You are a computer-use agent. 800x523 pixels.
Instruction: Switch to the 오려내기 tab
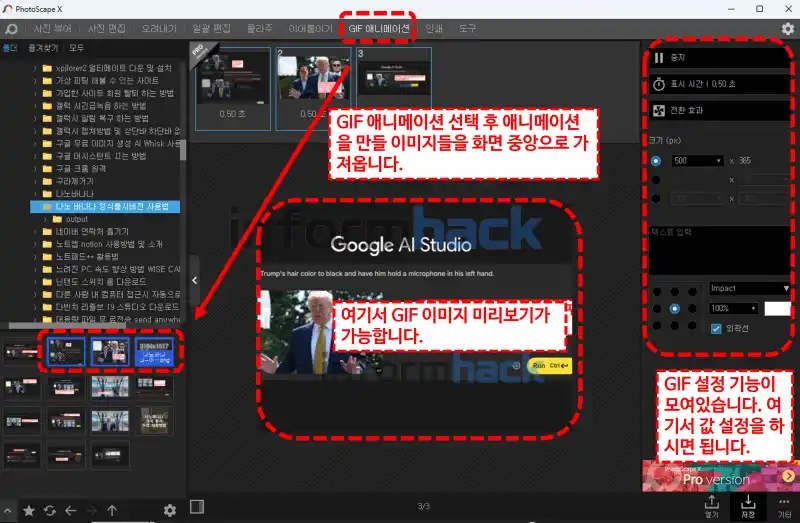tap(159, 29)
